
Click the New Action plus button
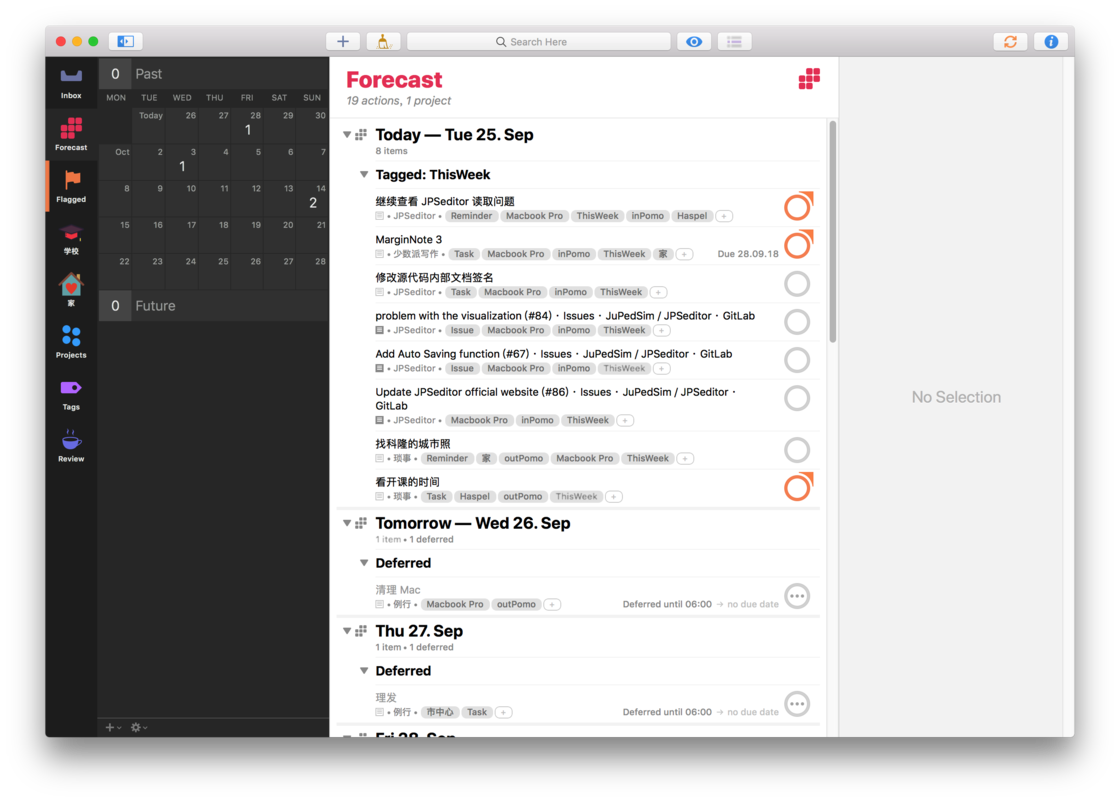tap(343, 42)
